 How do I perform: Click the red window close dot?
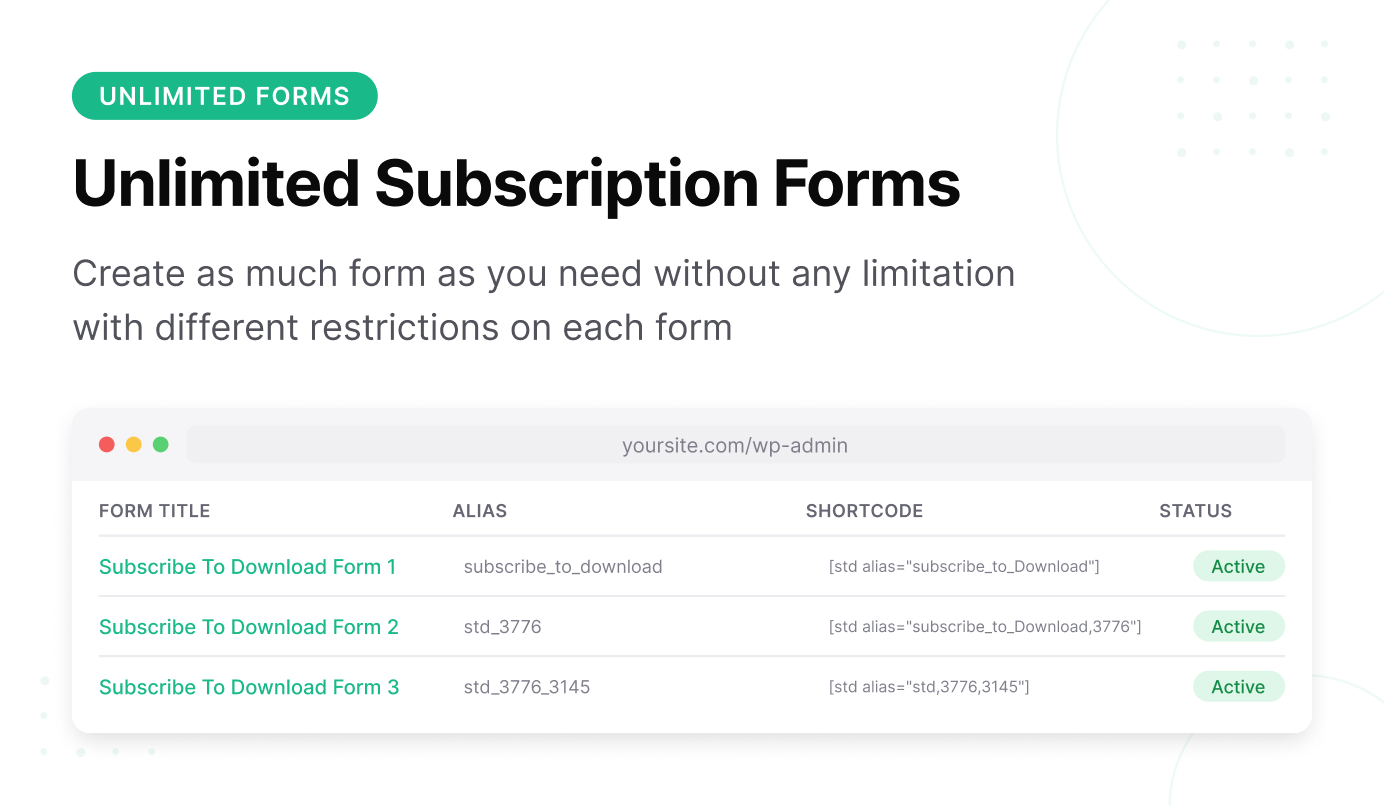coord(107,445)
